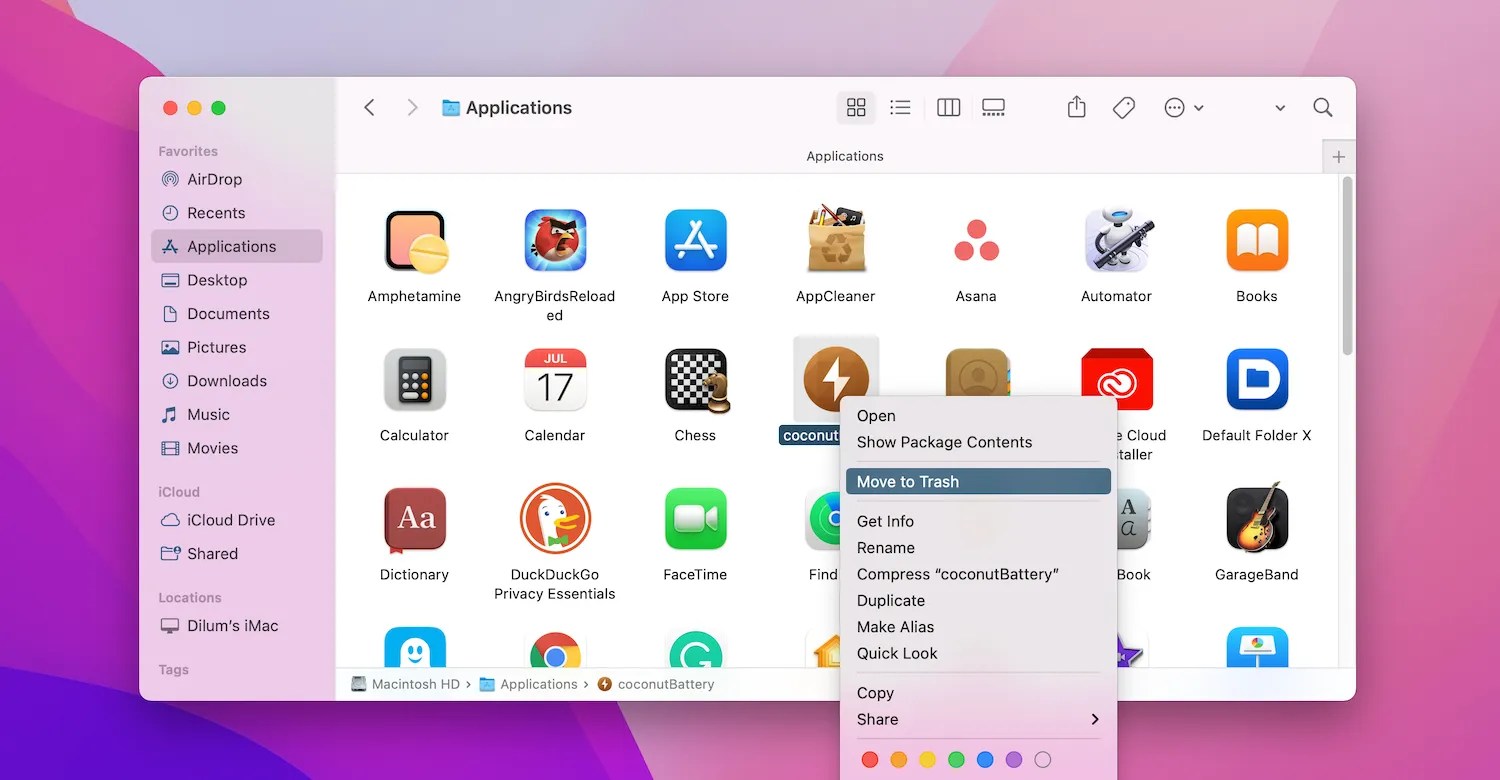The image size is (1500, 780).
Task: Click the chevron next to the search icon
Action: point(1279,107)
